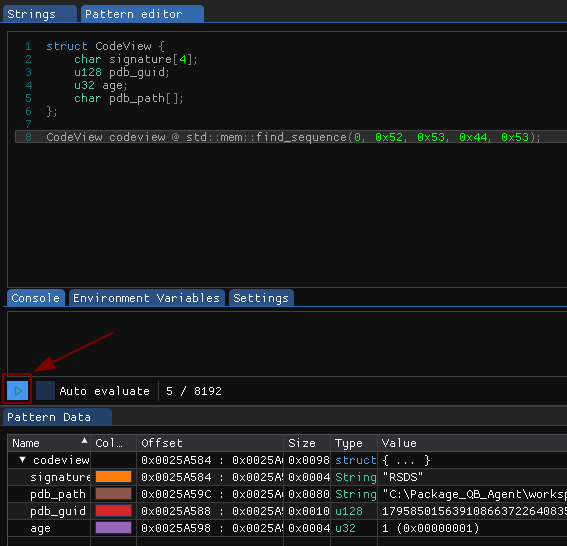Sort by the Name column header
567x546 pixels.
(49, 443)
